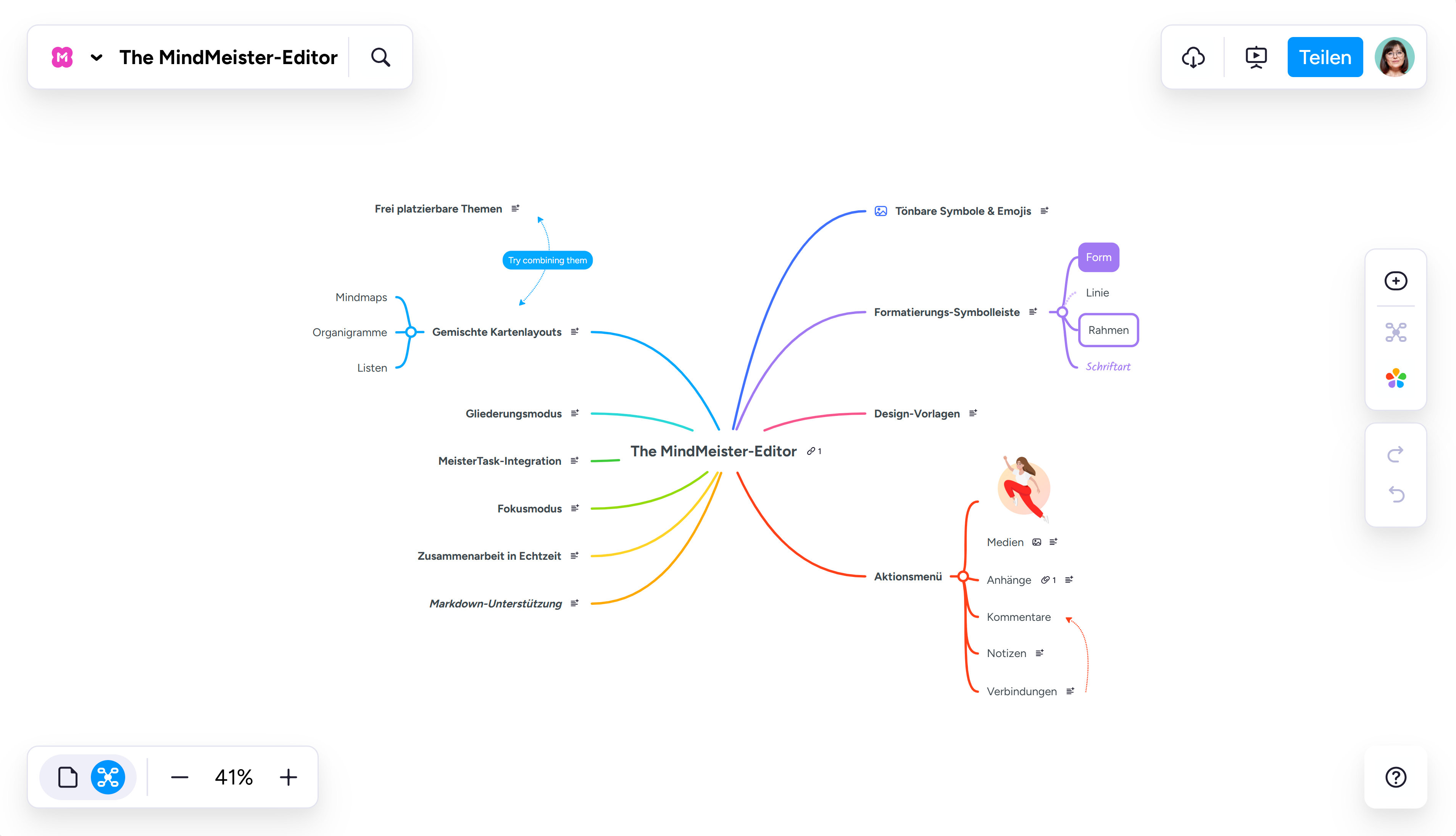Open the note icon of Tönbare Symbole & Emojis
Screen dimensions: 1456x836
(1044, 211)
